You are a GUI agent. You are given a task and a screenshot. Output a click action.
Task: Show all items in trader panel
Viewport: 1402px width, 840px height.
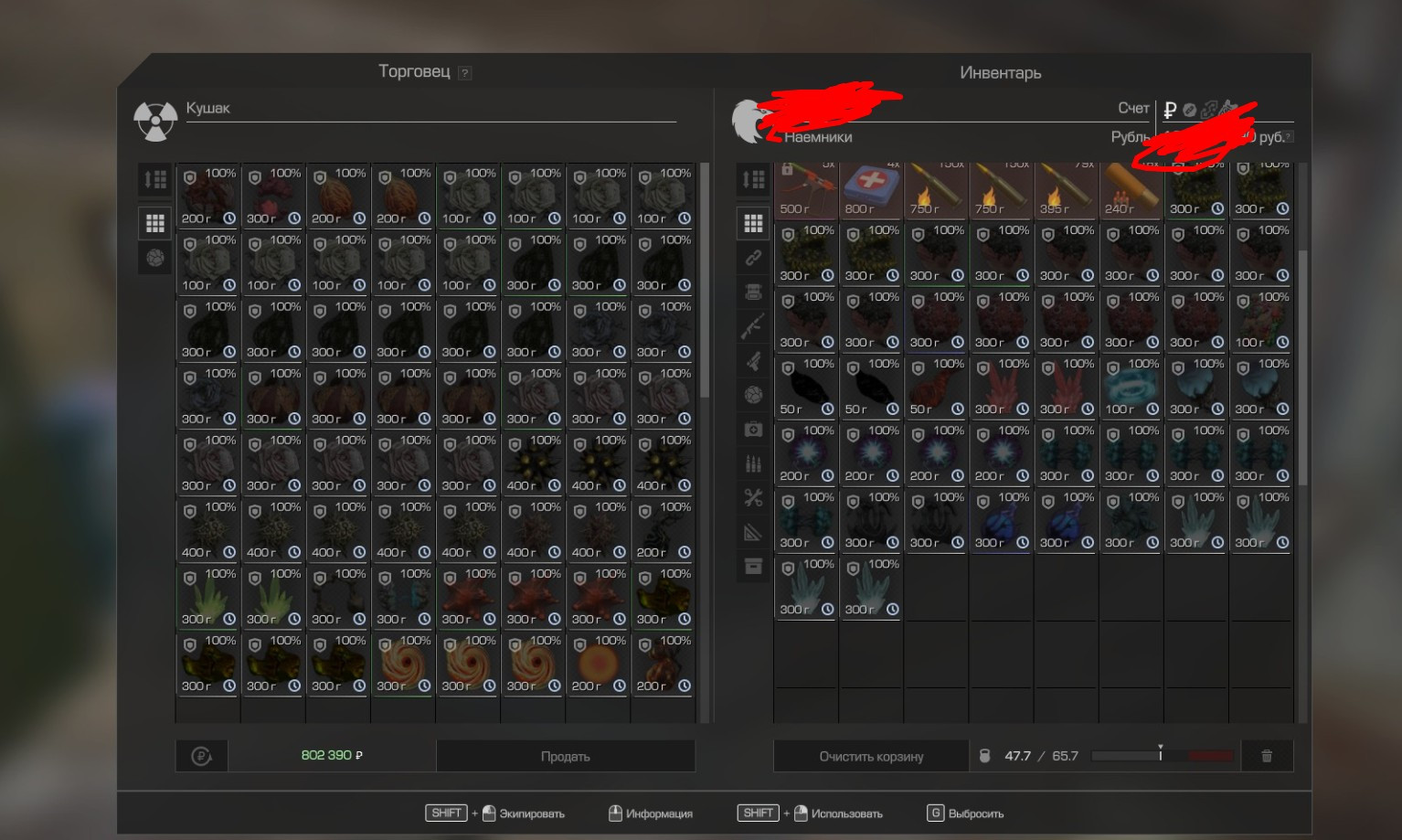(x=155, y=222)
